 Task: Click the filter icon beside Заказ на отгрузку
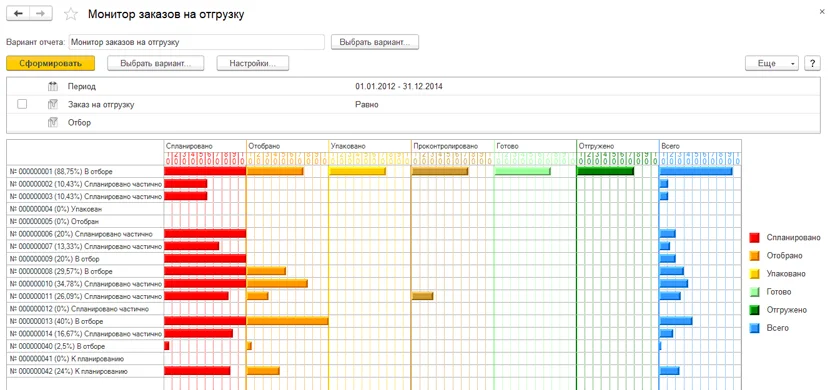(52, 104)
